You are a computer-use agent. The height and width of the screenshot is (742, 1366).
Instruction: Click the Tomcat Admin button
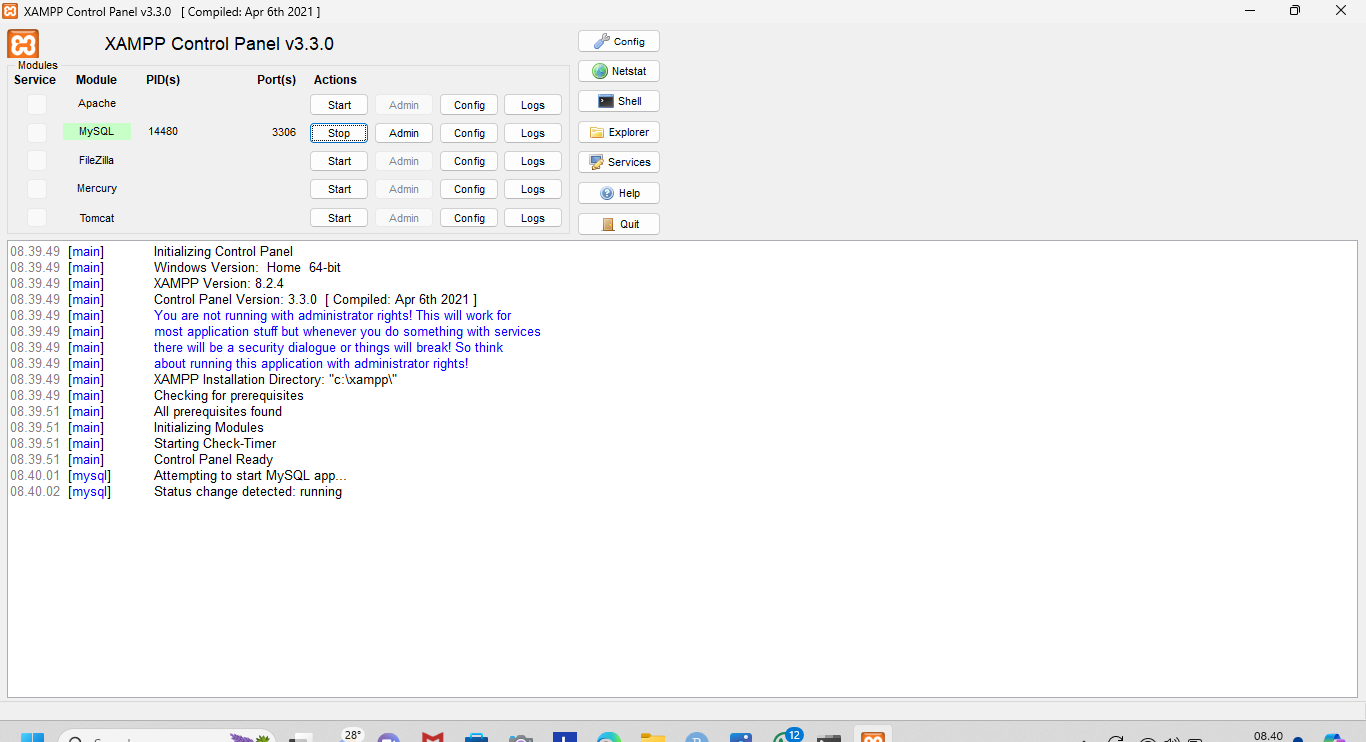(x=404, y=218)
